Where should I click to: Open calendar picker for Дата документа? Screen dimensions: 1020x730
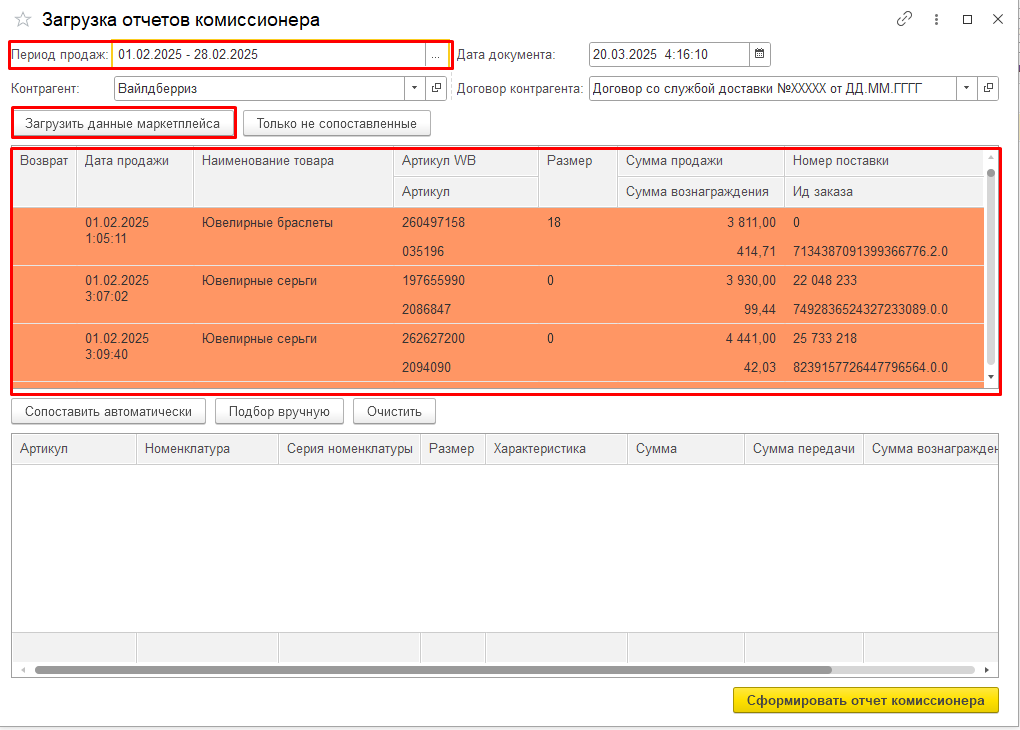click(759, 54)
